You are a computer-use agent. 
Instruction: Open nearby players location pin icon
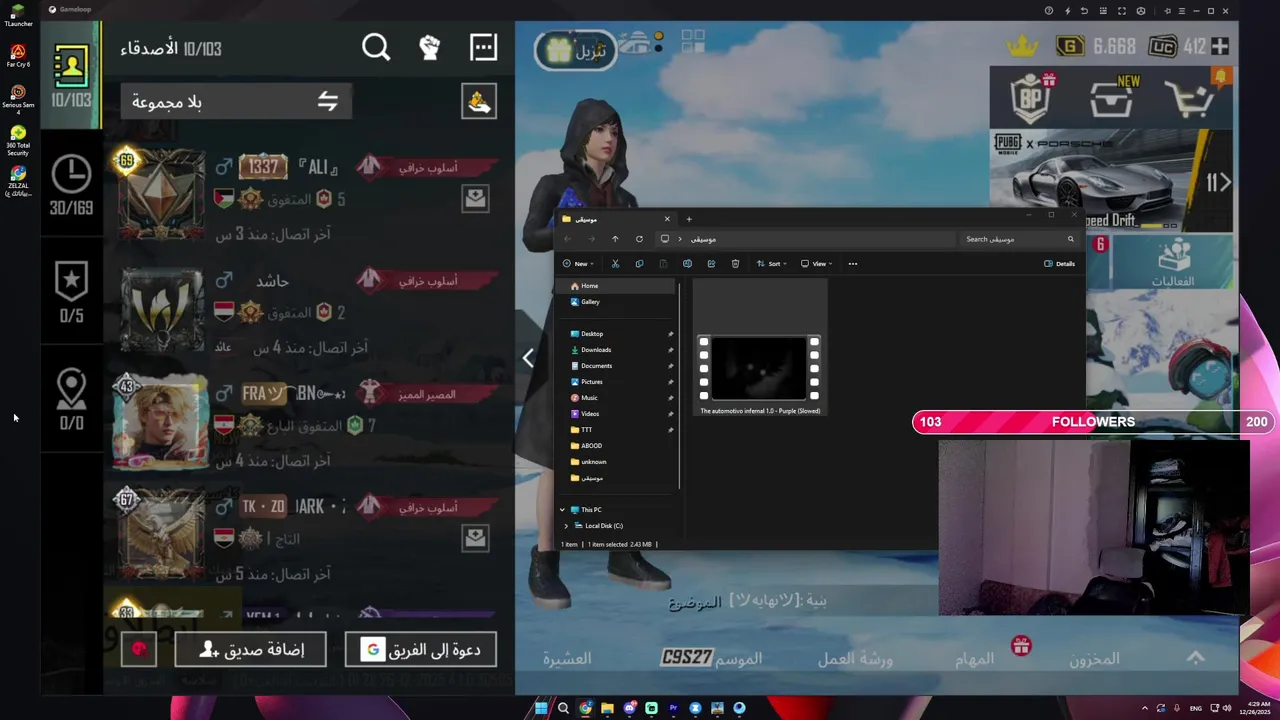click(71, 389)
